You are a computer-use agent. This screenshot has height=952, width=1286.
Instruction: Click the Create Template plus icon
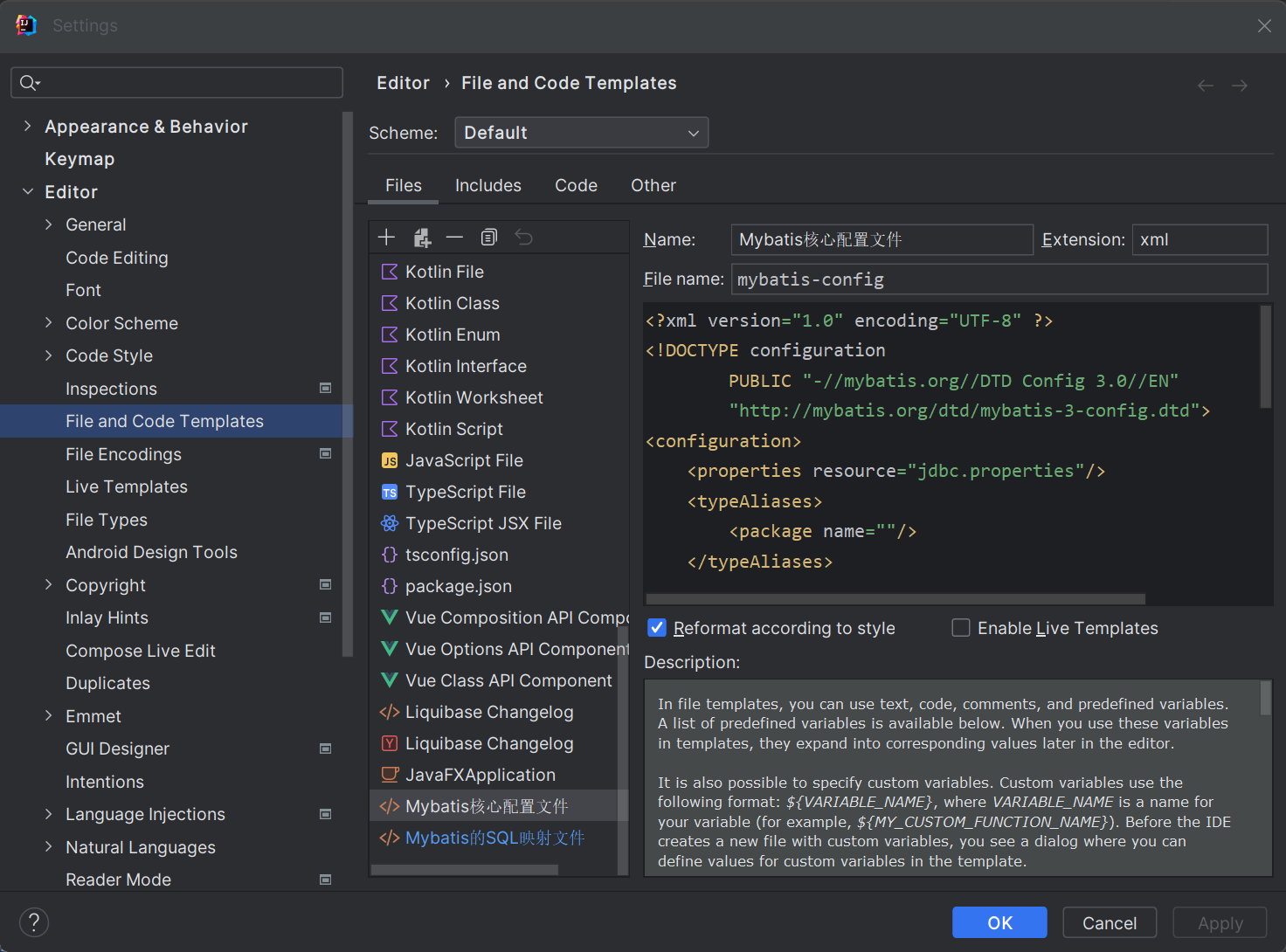click(387, 237)
